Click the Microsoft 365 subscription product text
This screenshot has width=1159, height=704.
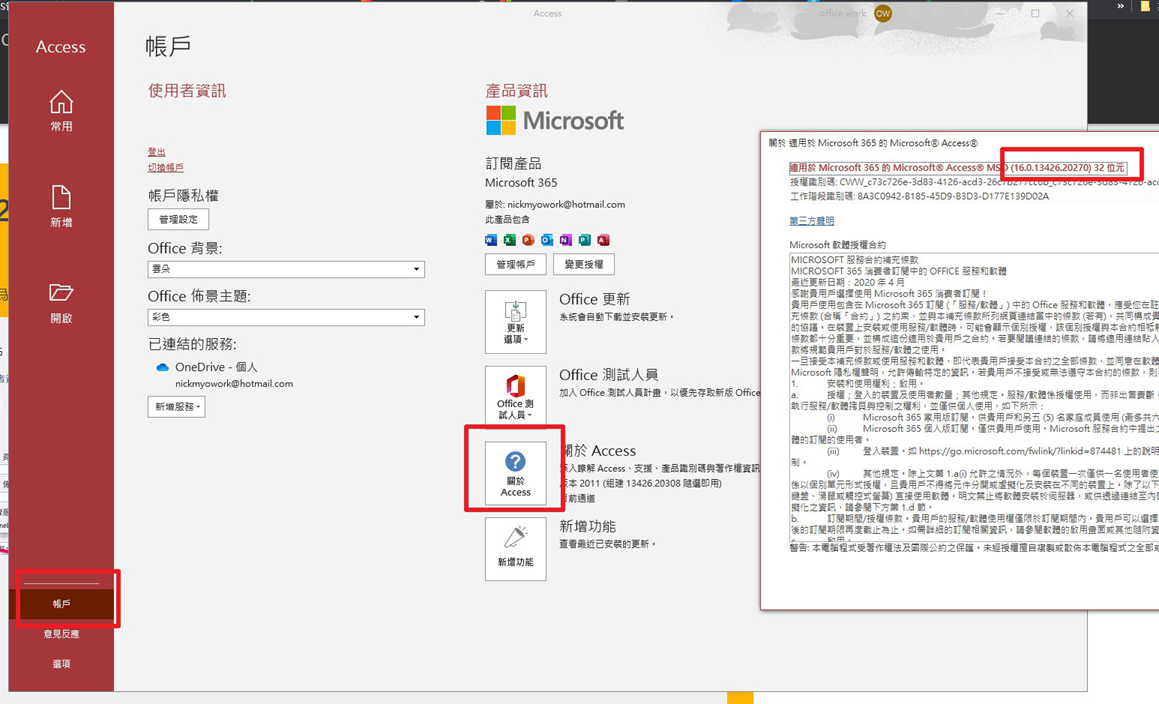point(521,183)
